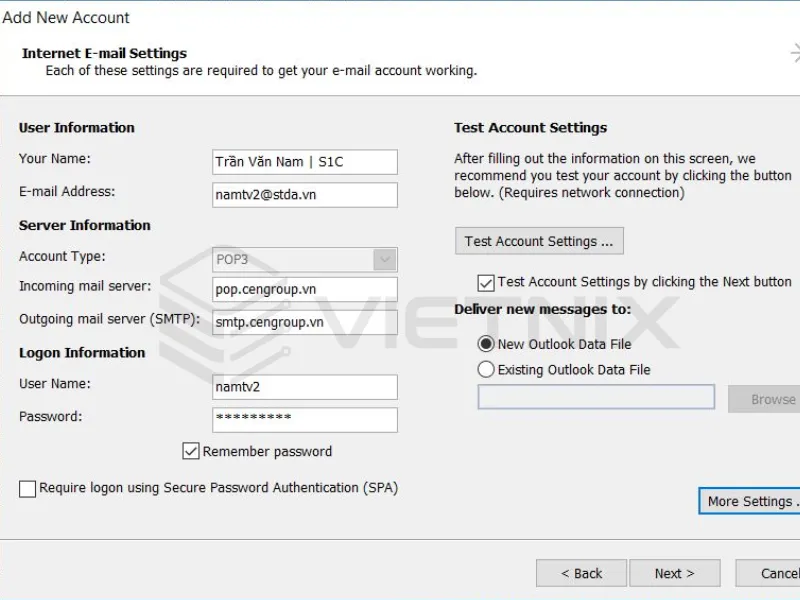
Task: Click the Test Account Settings button
Action: tap(539, 240)
